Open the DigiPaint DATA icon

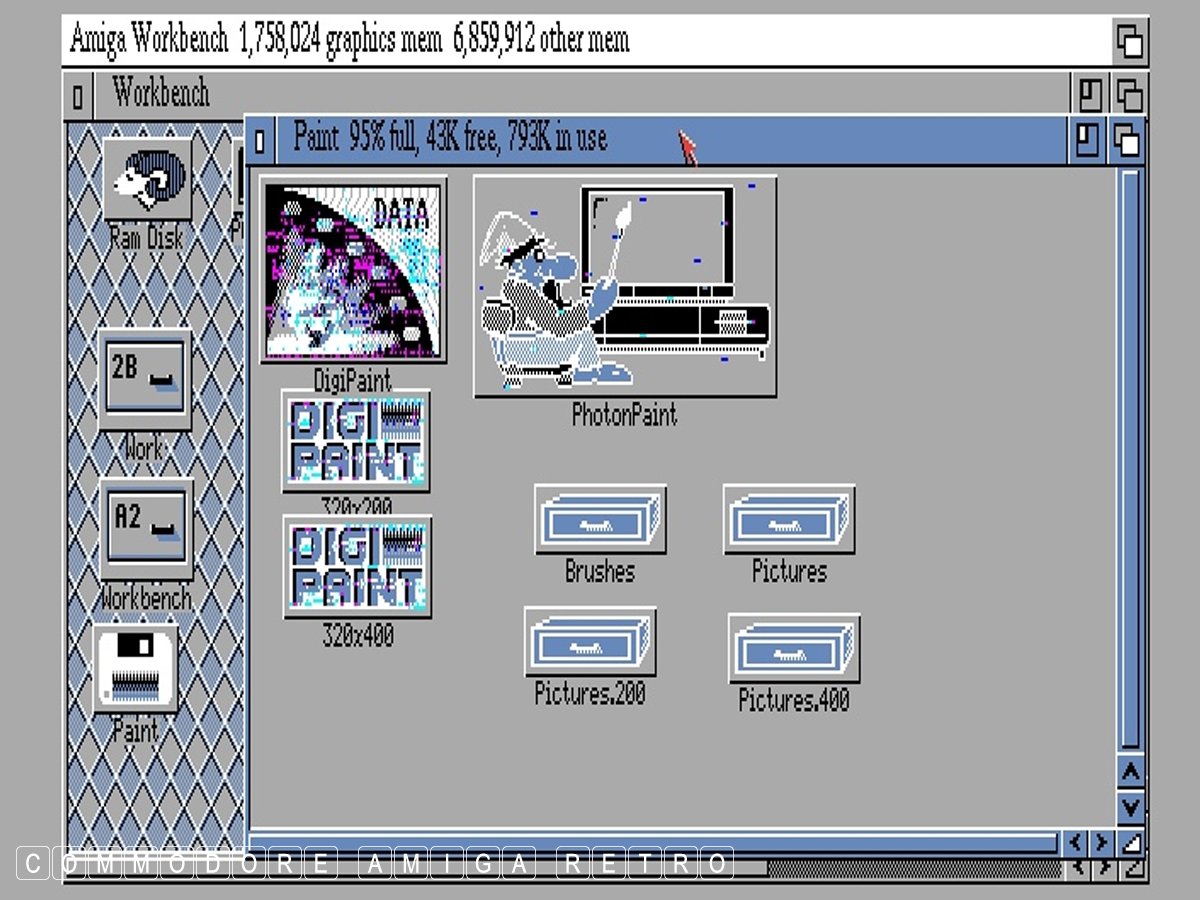click(x=353, y=271)
